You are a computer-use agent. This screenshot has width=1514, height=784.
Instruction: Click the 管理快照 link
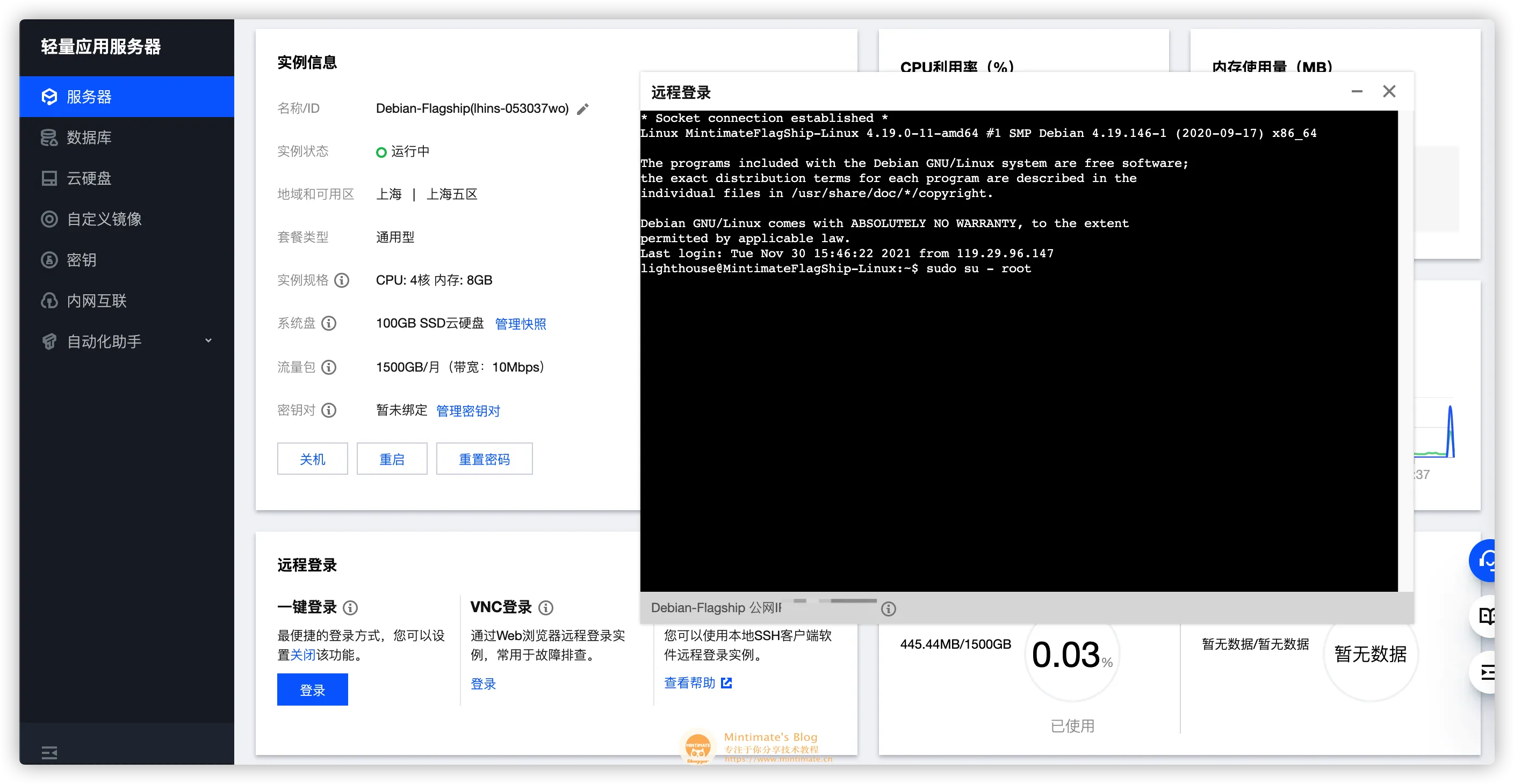(520, 324)
